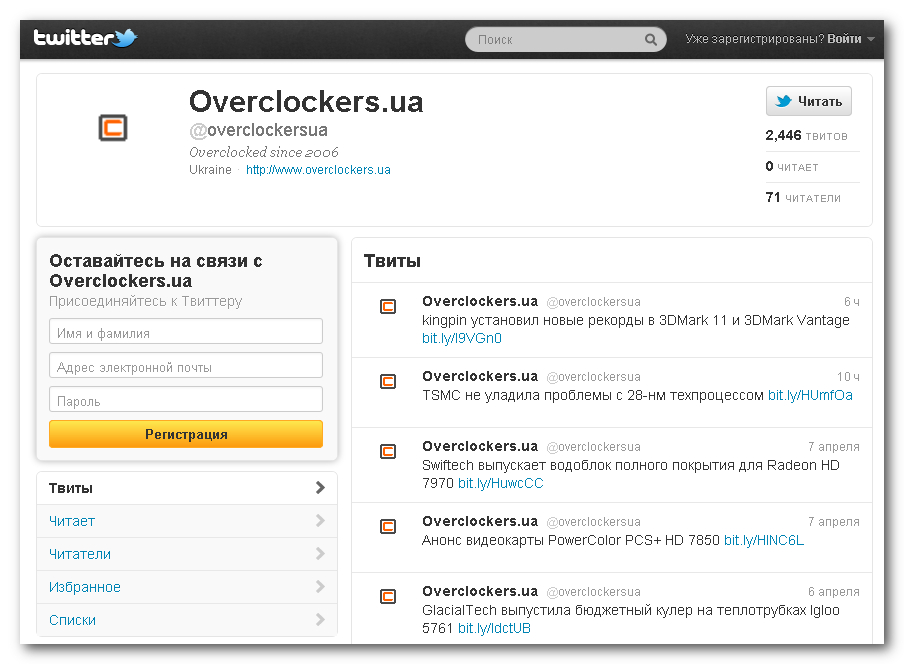Click 7 апреля timestamp on PowerColor tweet

pos(834,522)
